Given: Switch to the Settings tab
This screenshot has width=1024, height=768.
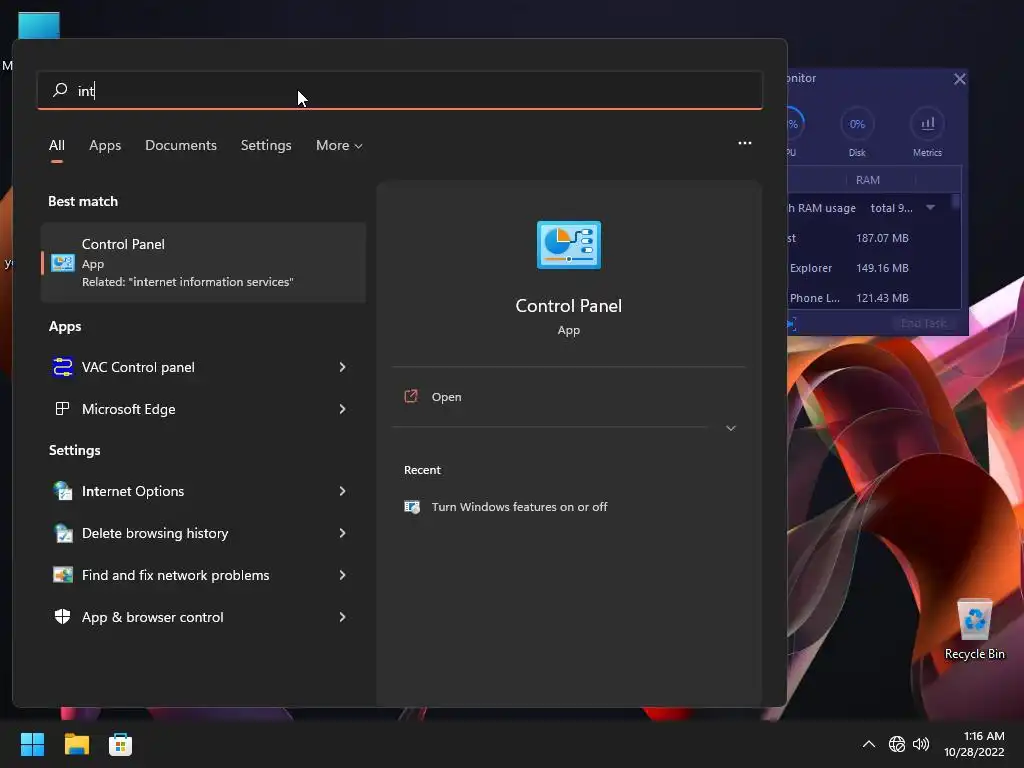Looking at the screenshot, I should point(266,145).
